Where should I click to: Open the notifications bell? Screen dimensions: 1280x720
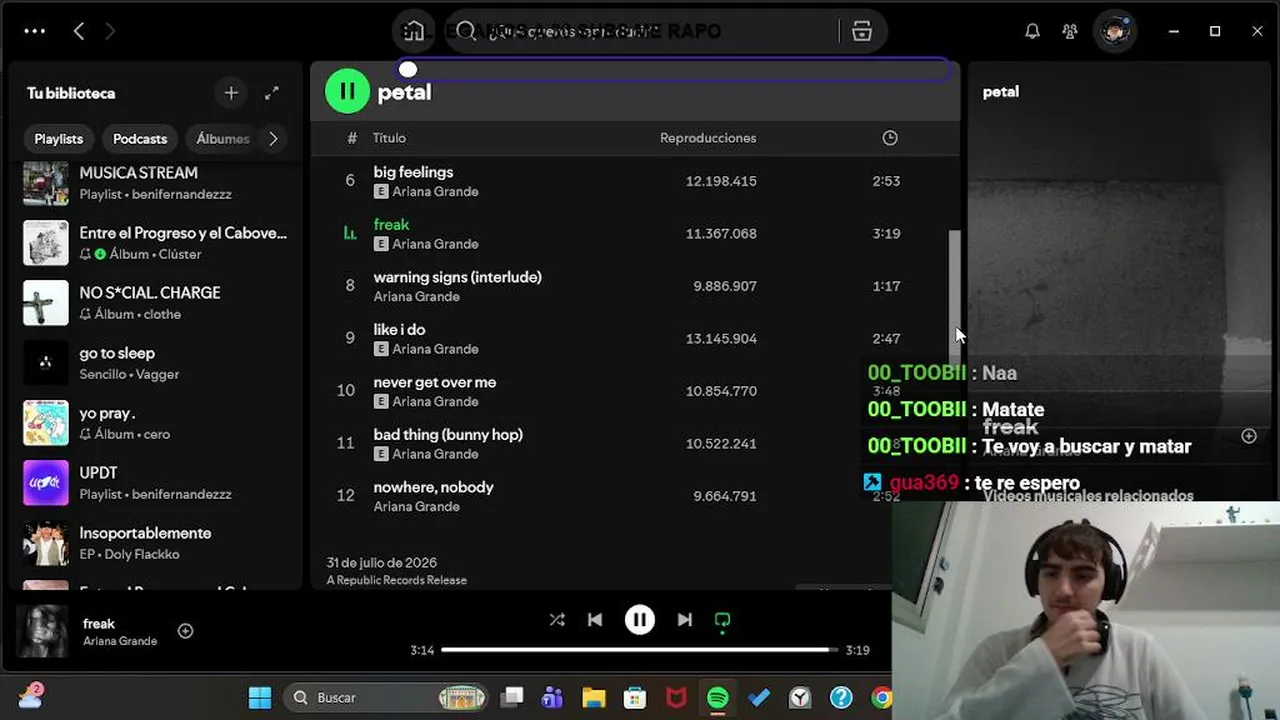(1032, 31)
